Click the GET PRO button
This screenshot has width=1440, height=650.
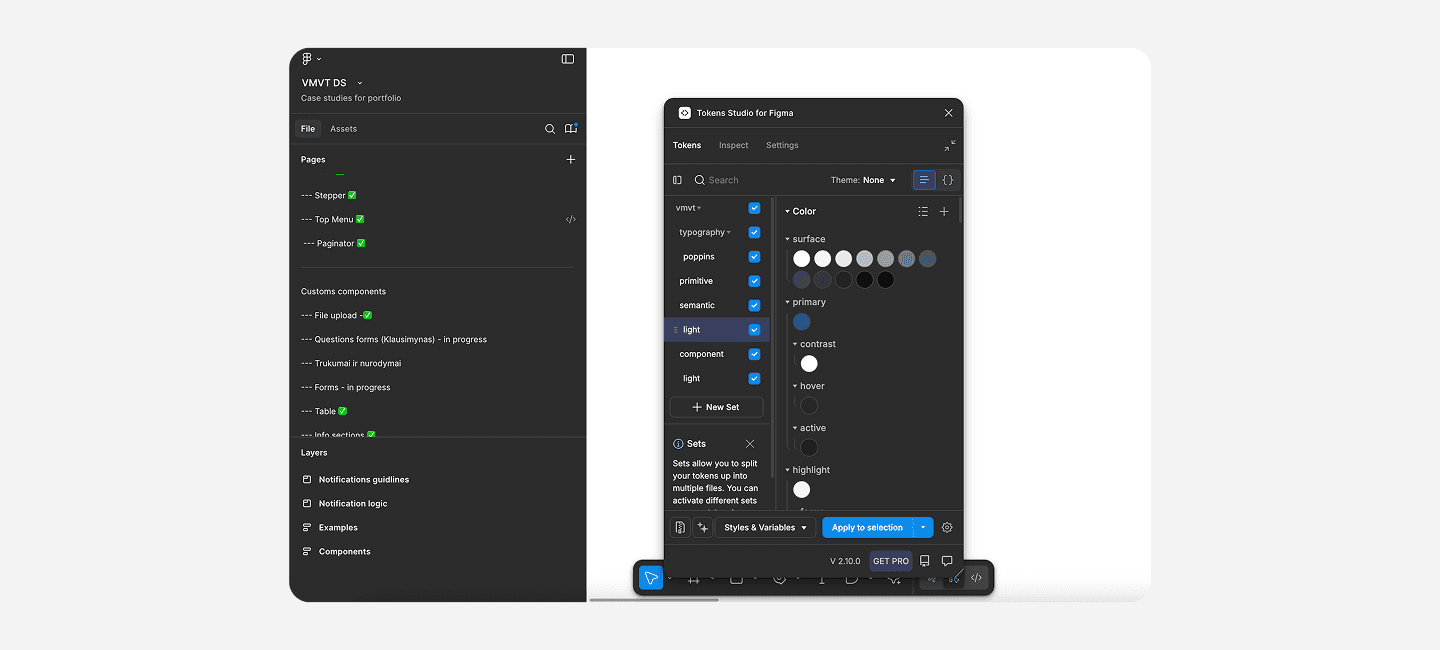[x=891, y=561]
